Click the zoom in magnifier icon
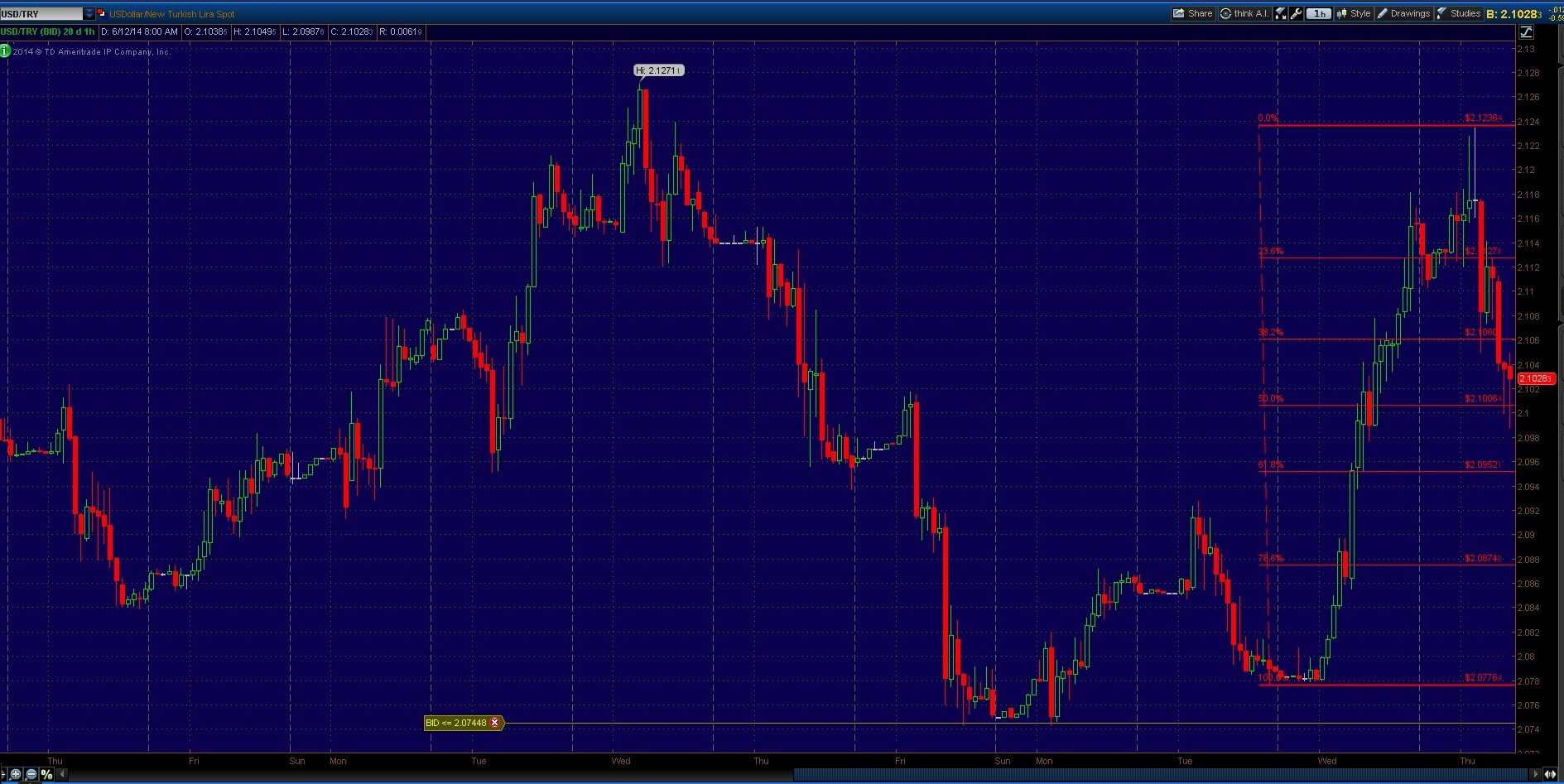The height and width of the screenshot is (784, 1564). 16,774
